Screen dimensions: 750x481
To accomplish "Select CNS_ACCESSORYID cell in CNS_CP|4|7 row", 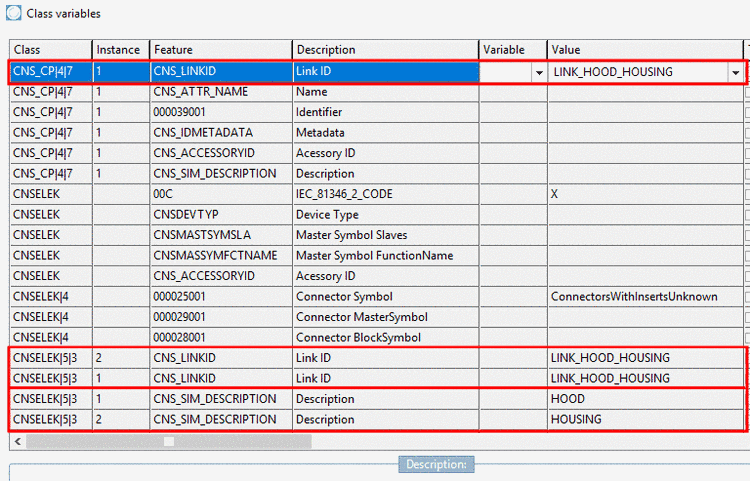I will (x=221, y=153).
